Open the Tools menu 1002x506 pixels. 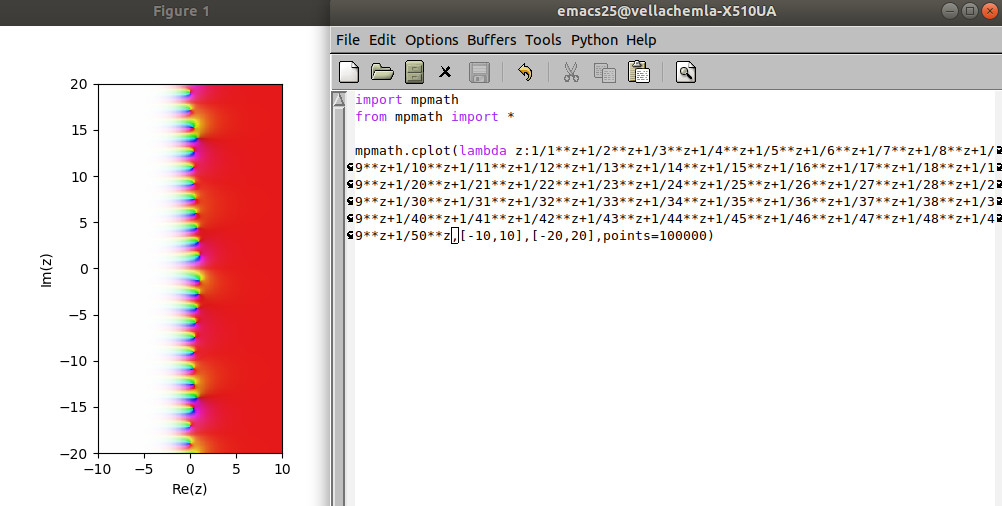coord(543,40)
